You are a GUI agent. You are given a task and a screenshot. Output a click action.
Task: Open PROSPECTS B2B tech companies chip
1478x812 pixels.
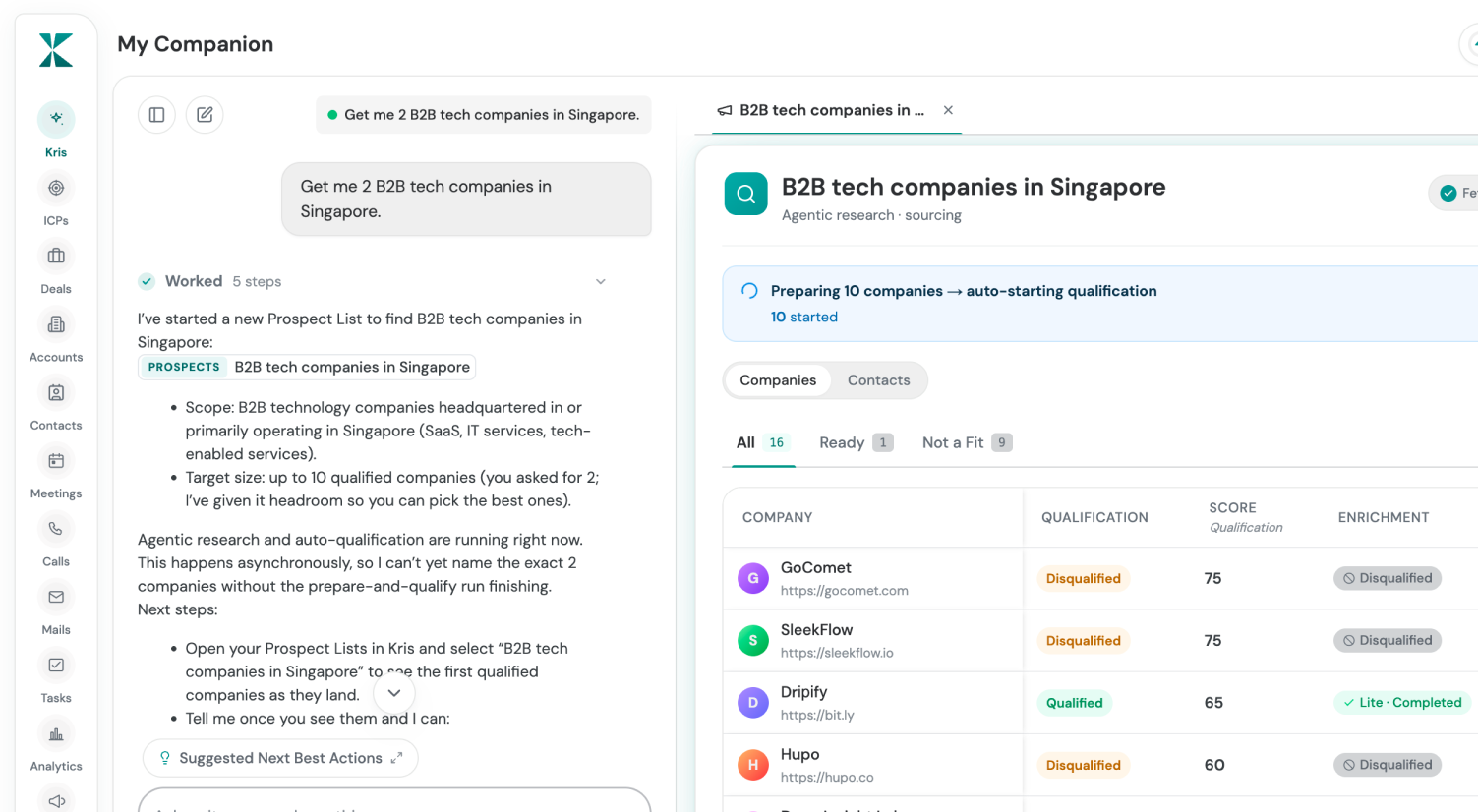tap(307, 367)
